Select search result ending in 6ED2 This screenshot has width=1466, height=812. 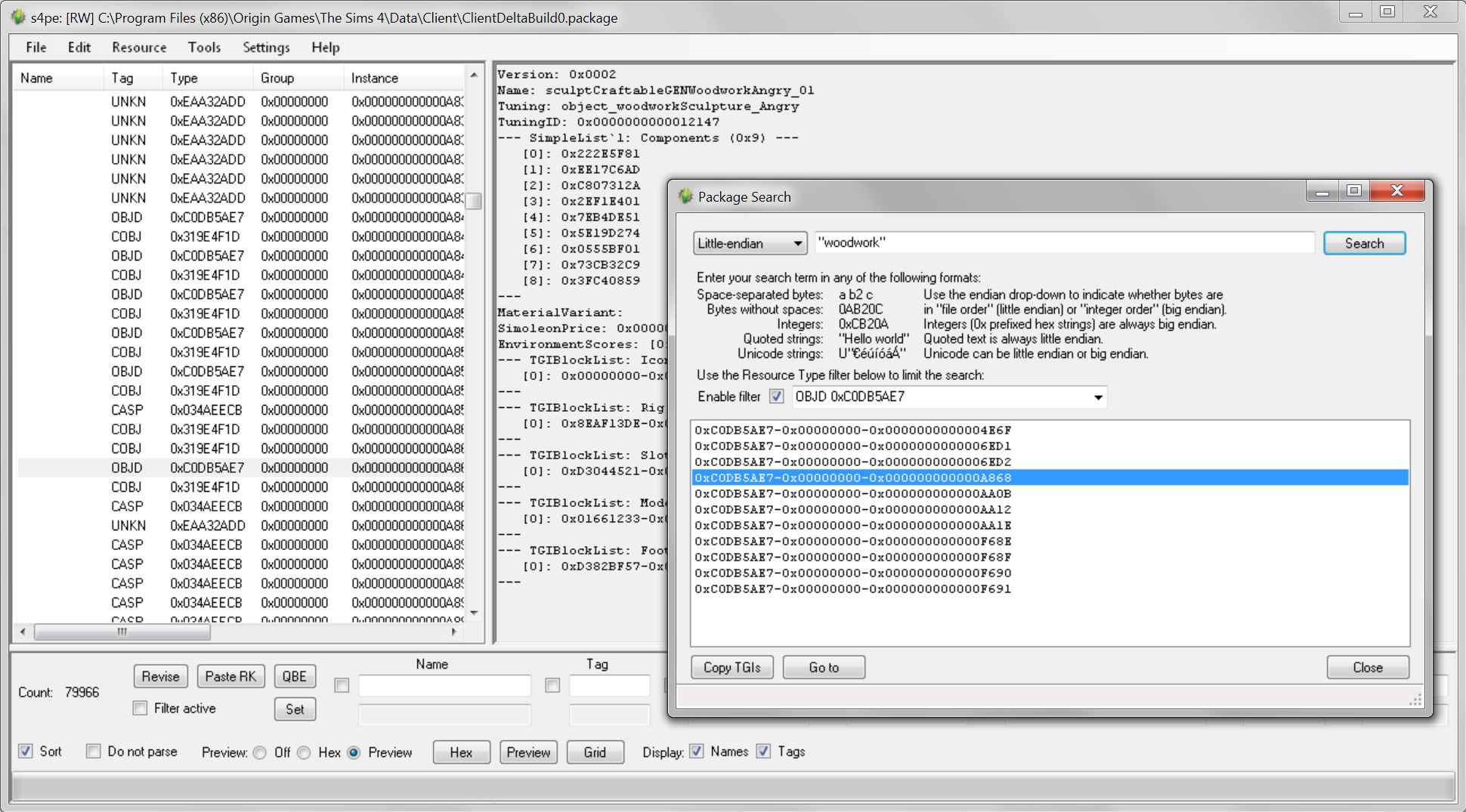(1050, 462)
